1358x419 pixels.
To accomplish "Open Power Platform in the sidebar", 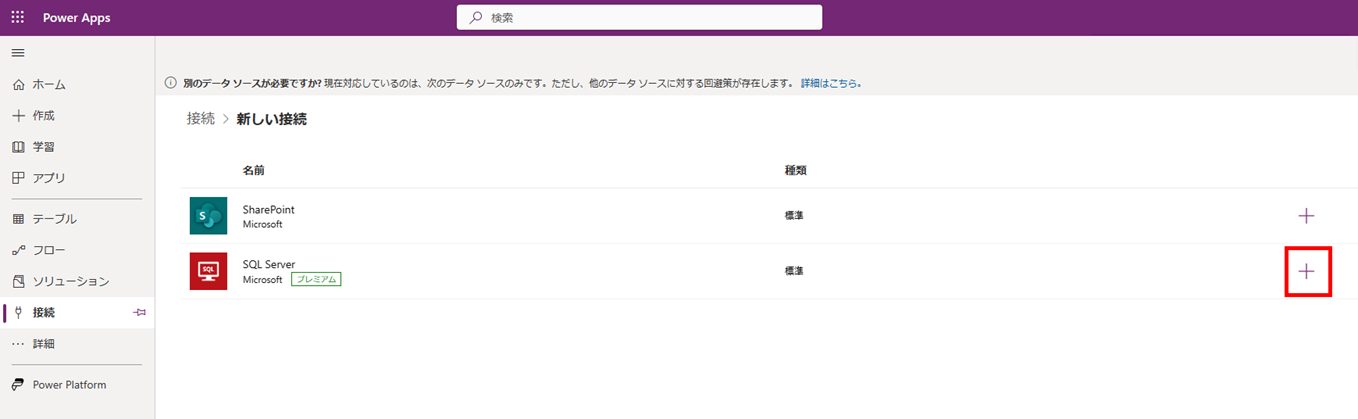I will click(77, 385).
